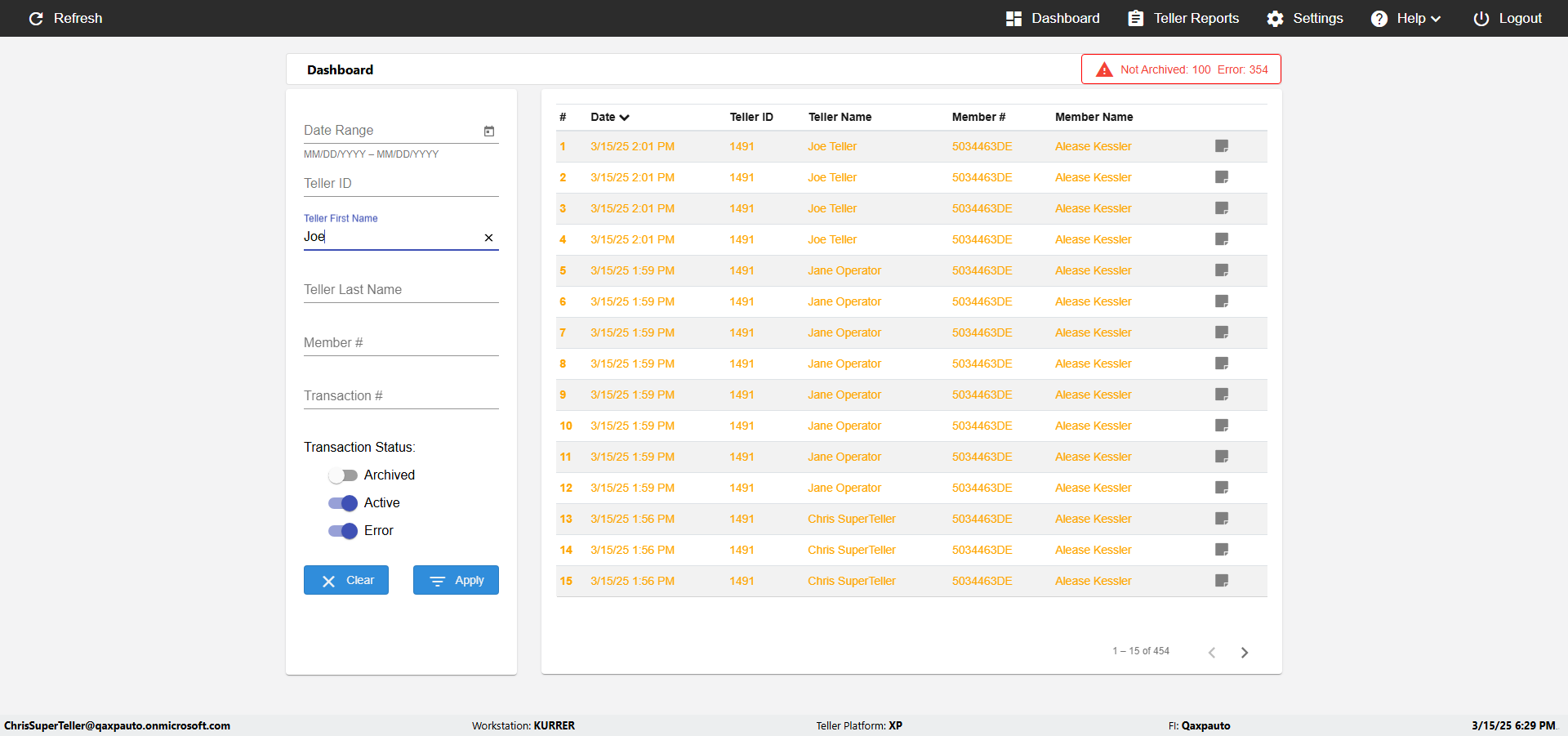Click the Apply filter button

point(456,580)
